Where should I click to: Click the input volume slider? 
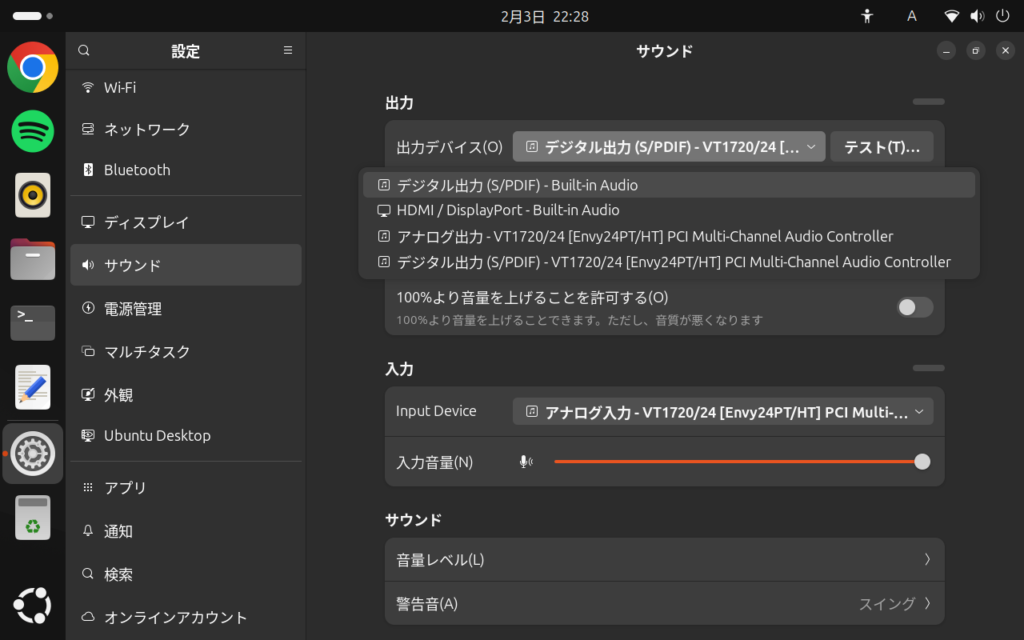coord(738,462)
